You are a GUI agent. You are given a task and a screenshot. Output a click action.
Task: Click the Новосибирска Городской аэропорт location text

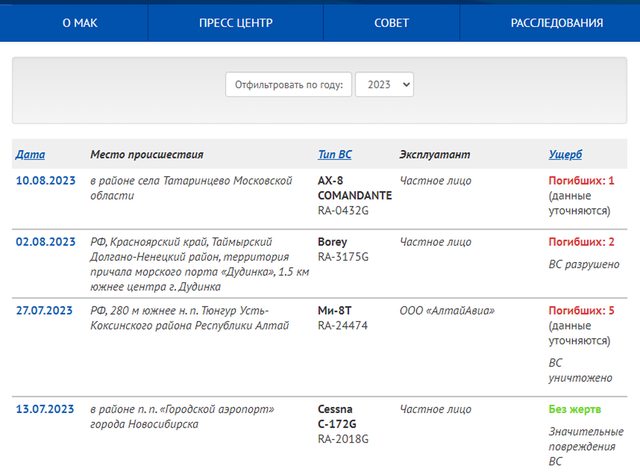point(182,416)
